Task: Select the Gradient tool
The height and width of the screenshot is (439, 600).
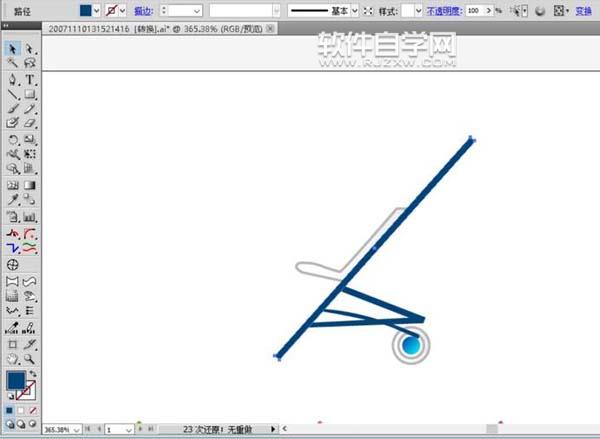Action: pos(29,185)
